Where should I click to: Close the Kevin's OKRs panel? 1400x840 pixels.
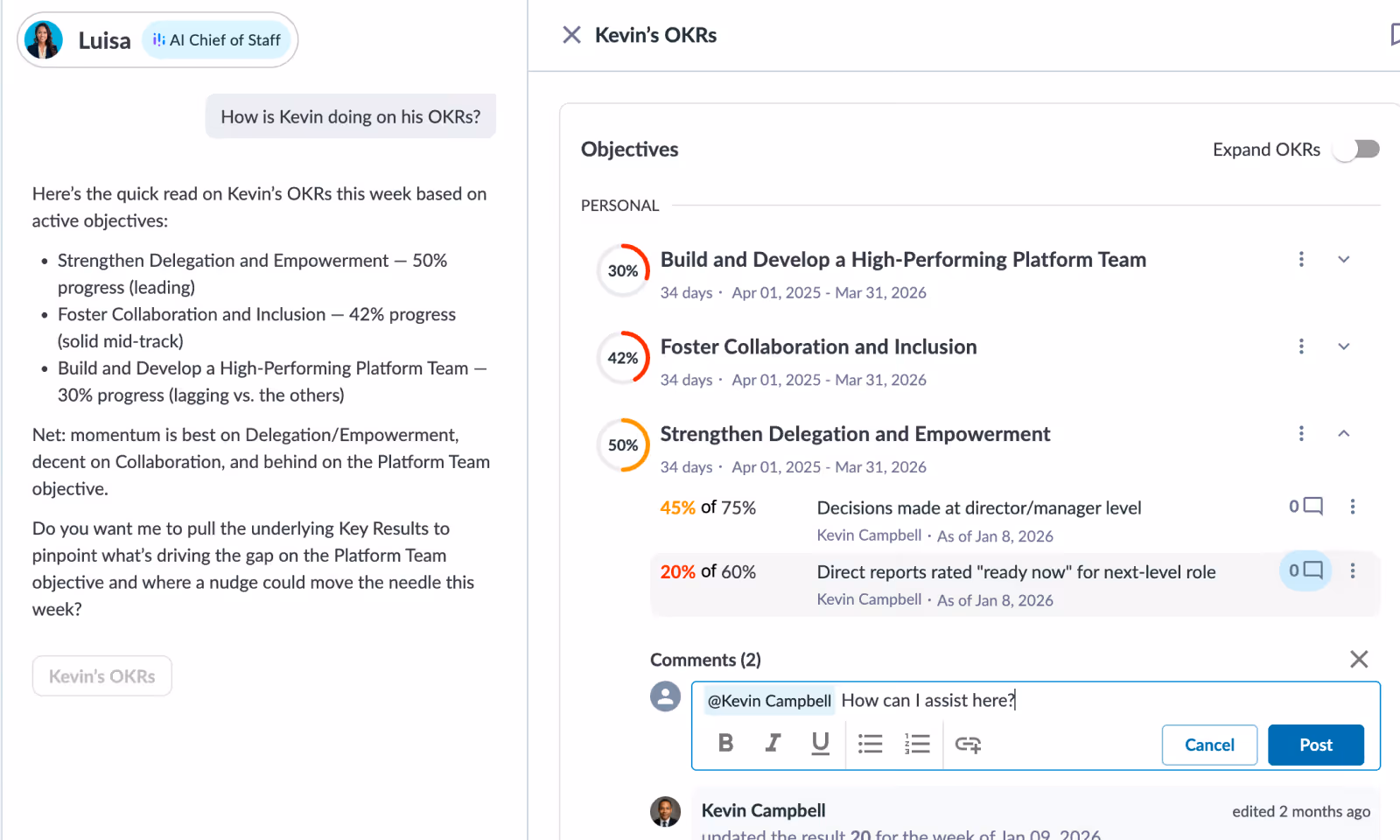tap(571, 35)
